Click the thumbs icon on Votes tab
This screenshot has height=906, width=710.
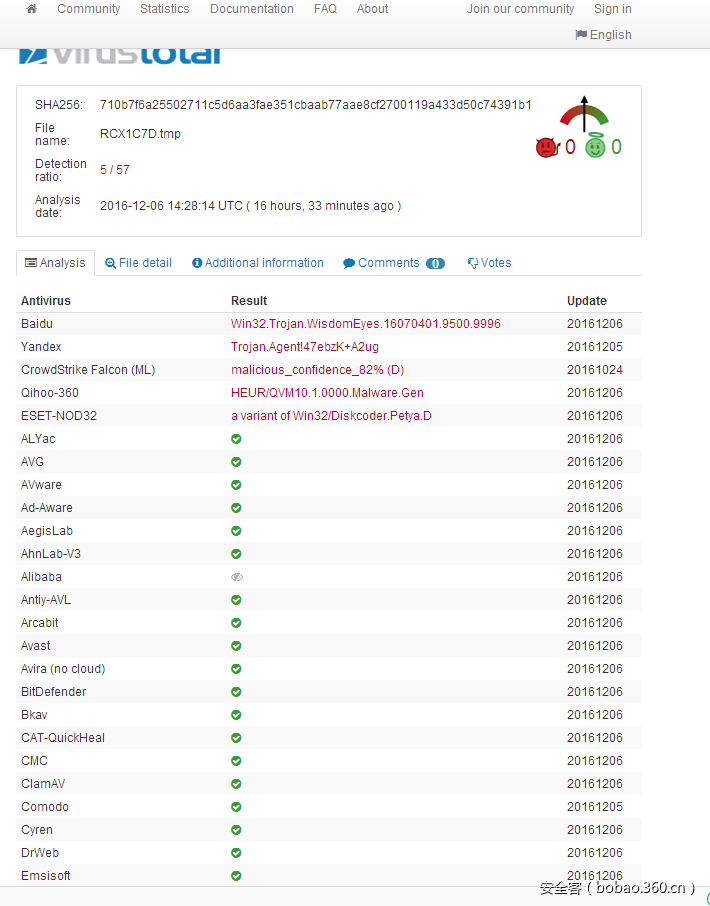(x=473, y=263)
